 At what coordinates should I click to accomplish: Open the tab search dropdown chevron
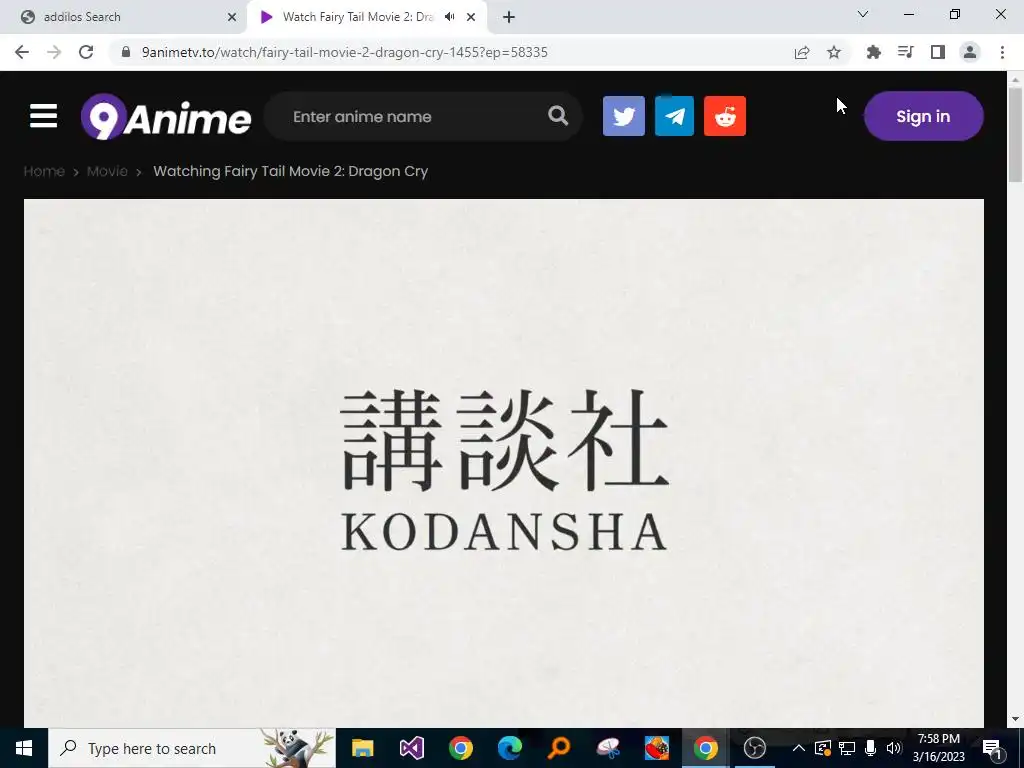point(863,14)
